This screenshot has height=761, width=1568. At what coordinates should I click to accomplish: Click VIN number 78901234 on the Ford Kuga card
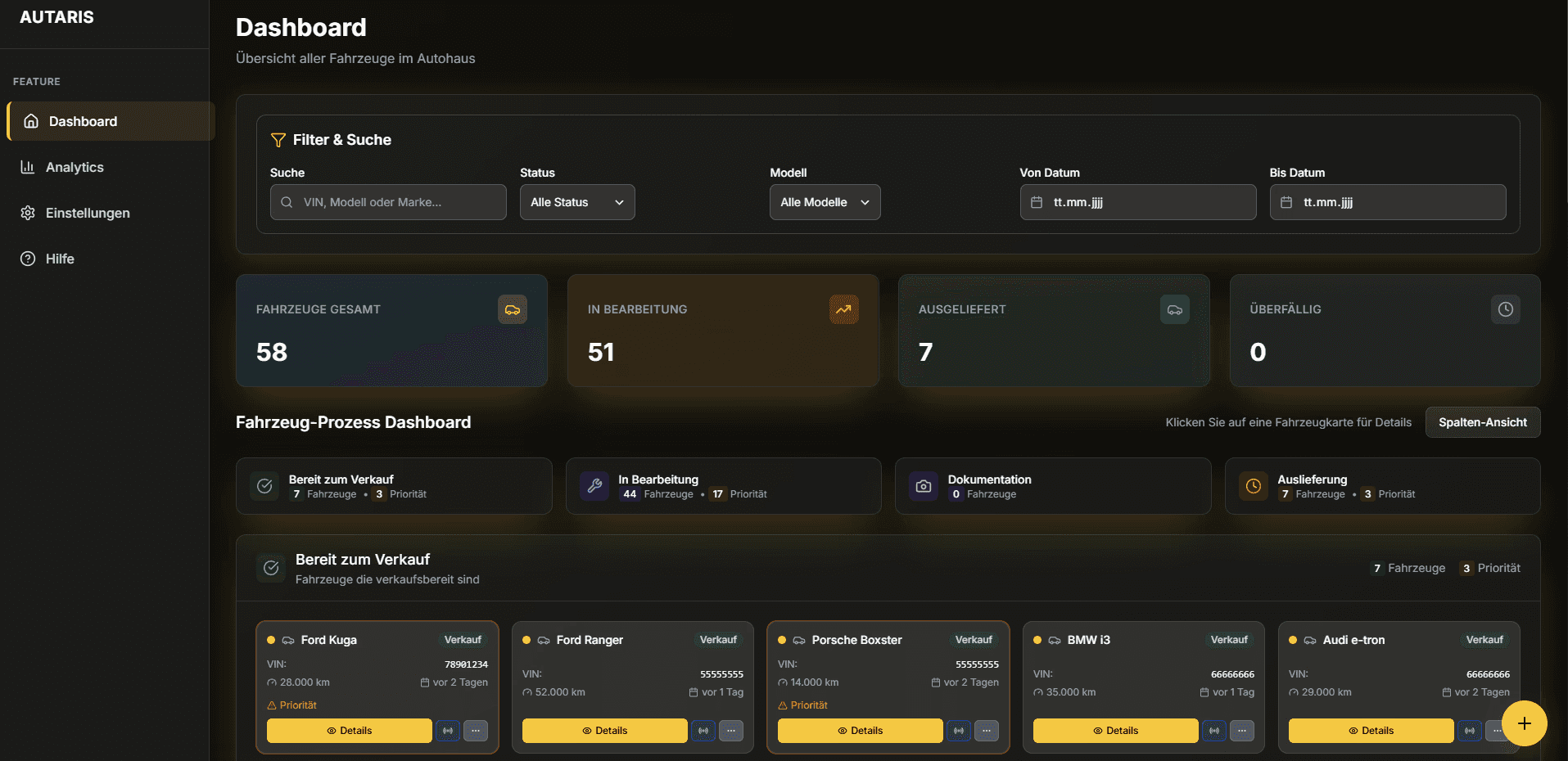pyautogui.click(x=466, y=664)
